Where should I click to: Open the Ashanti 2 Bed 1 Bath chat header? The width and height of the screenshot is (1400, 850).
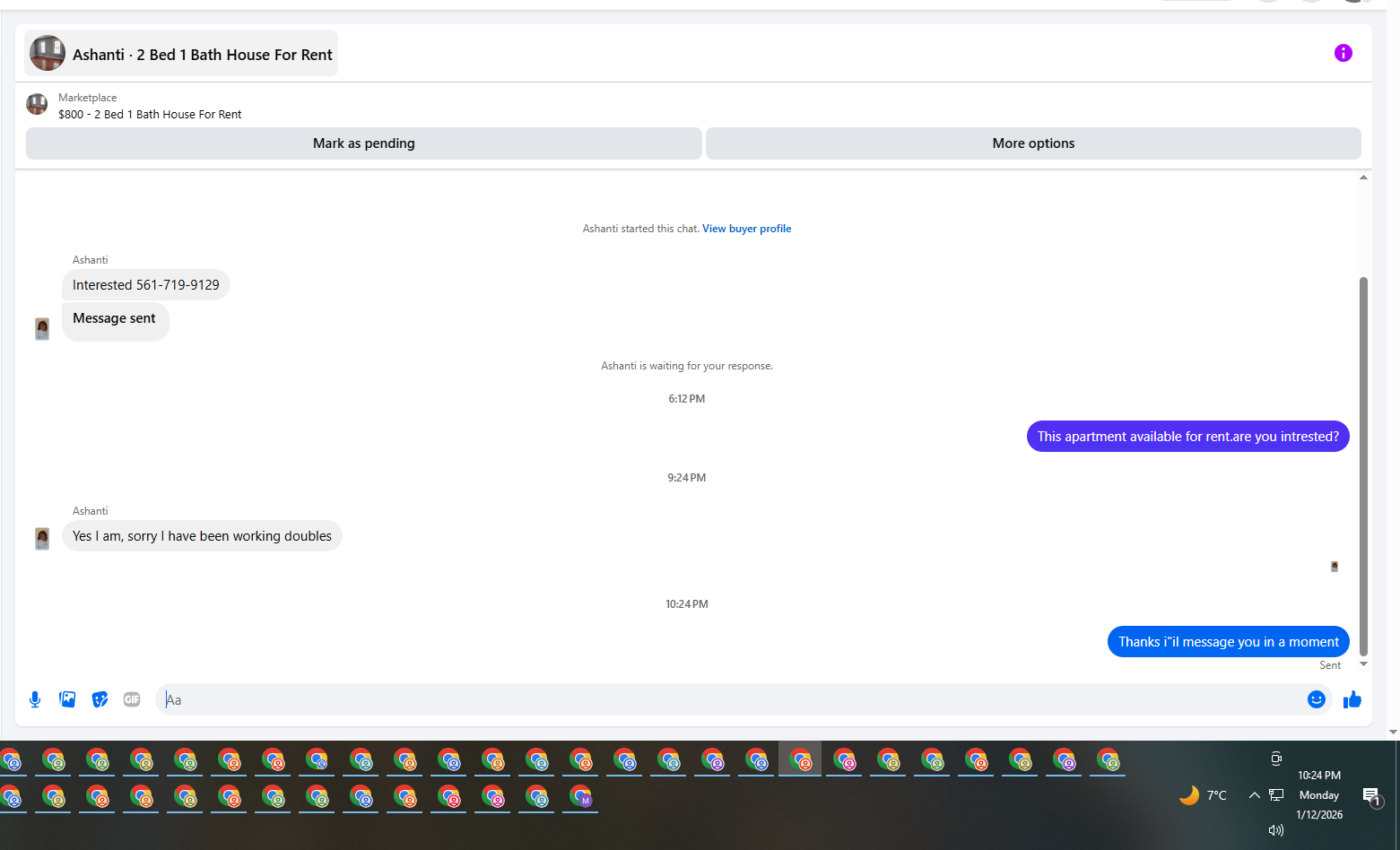(181, 54)
